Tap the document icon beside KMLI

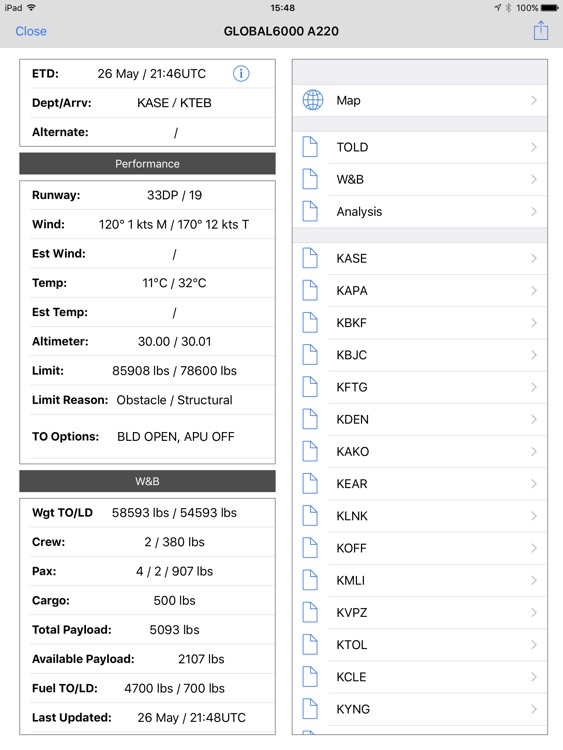[310, 580]
